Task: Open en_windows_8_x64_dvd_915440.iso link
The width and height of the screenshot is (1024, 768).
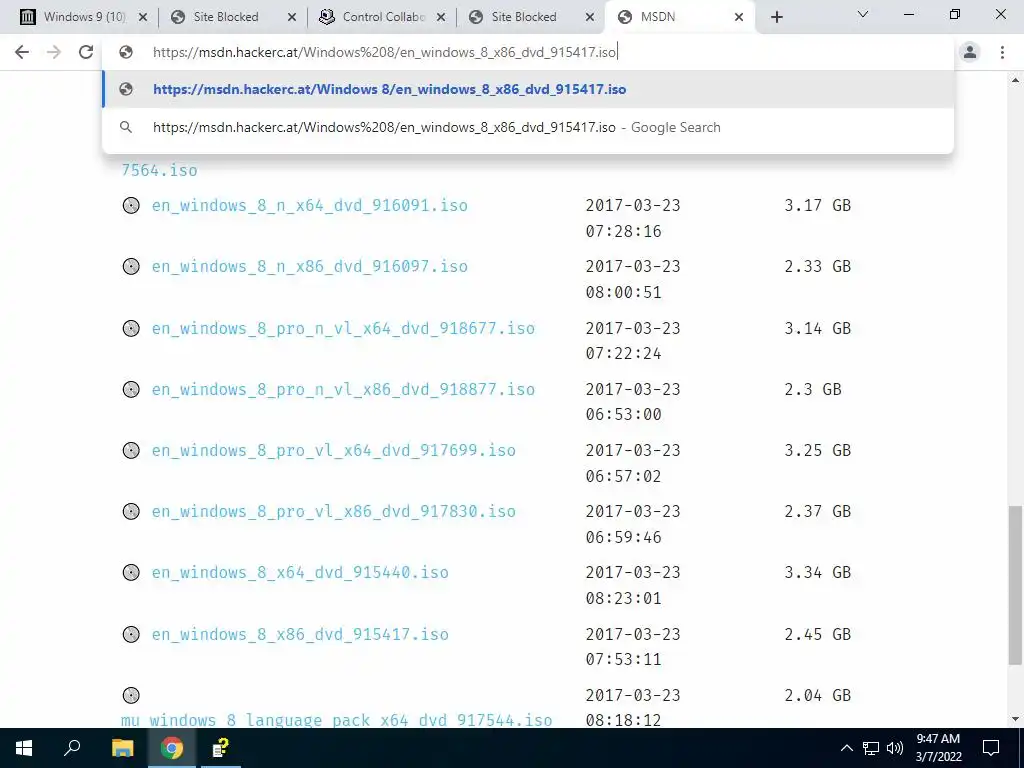Action: [x=300, y=573]
